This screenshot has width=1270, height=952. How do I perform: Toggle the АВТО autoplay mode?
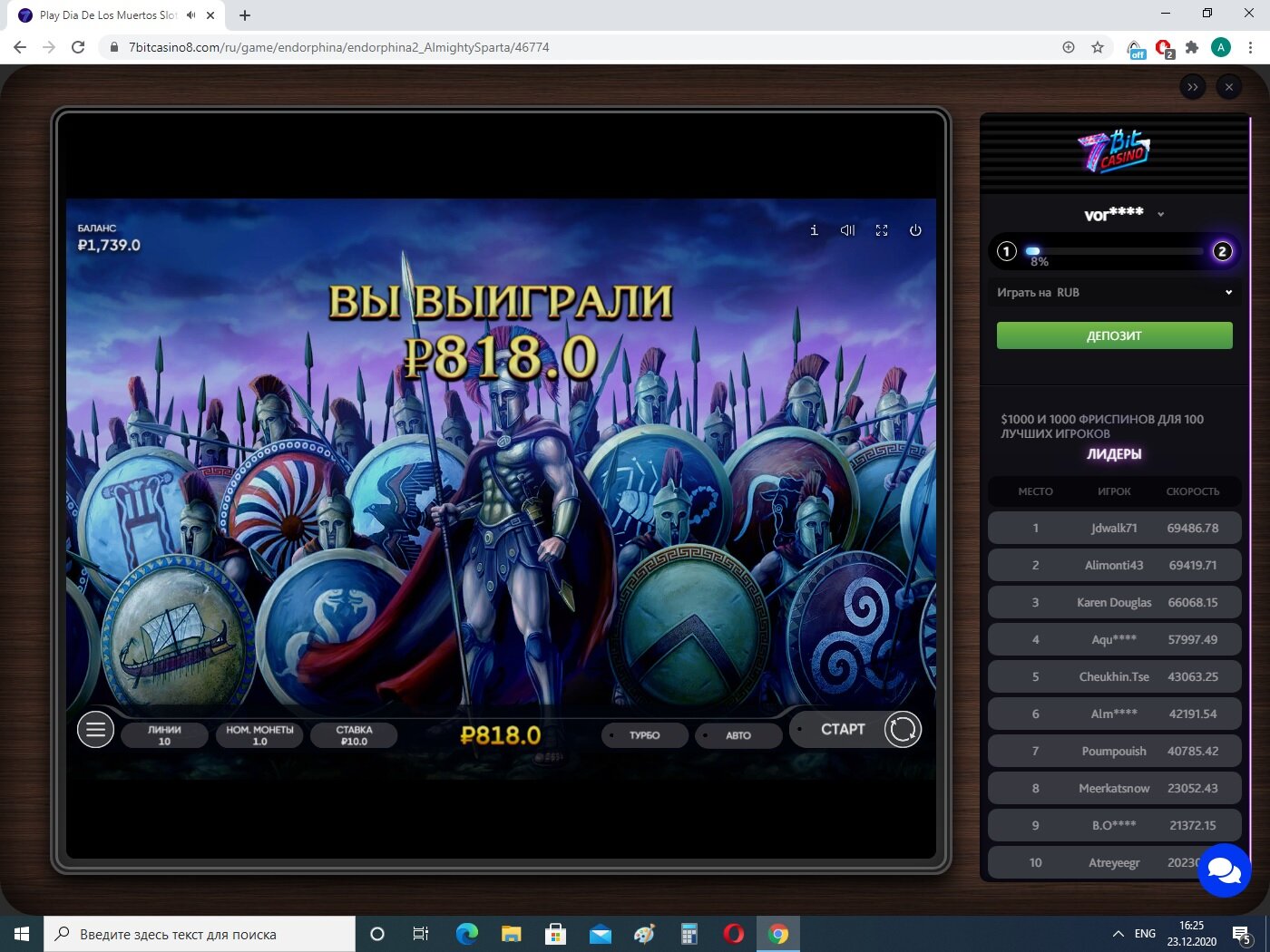(x=738, y=735)
